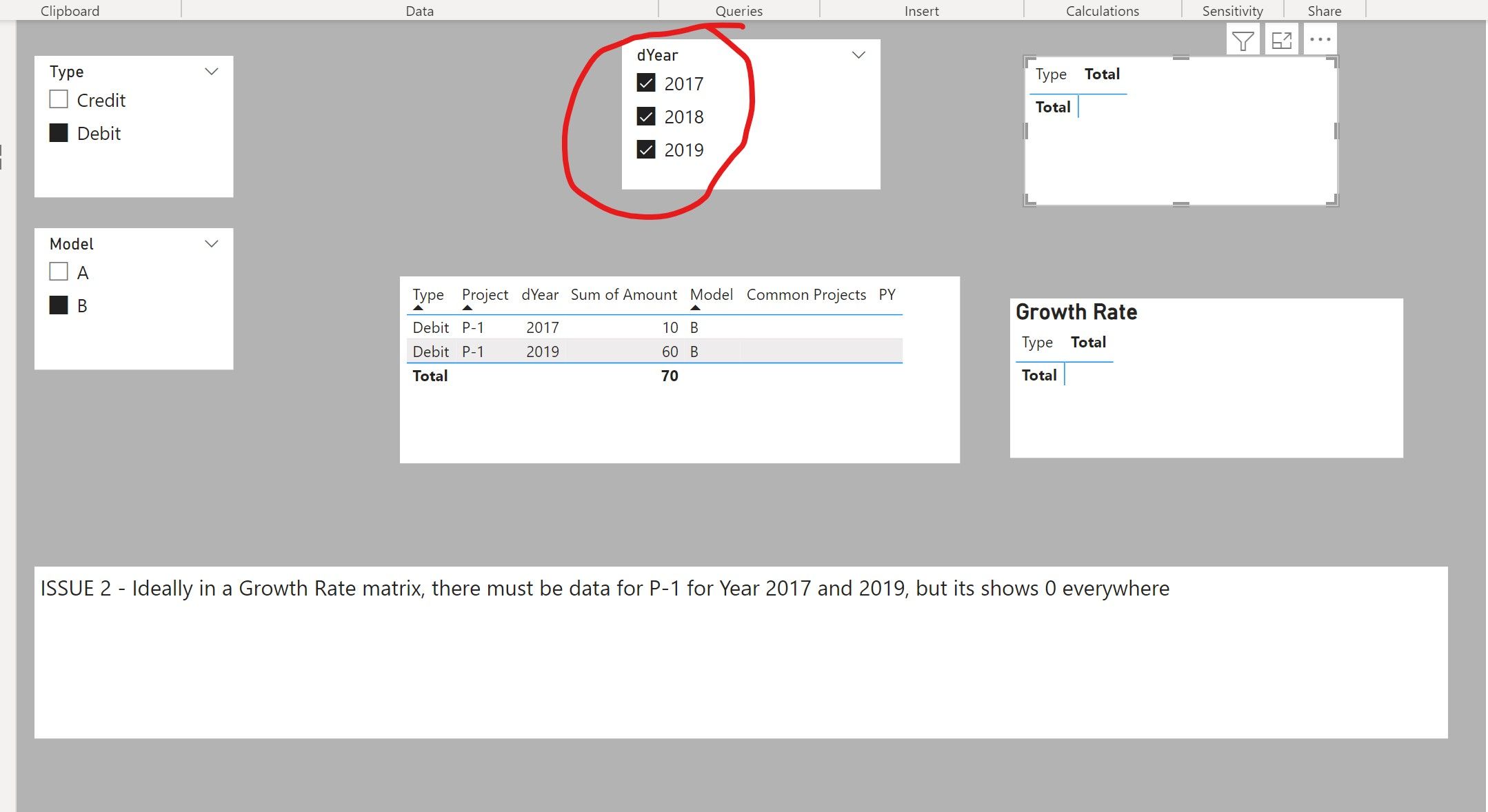1488x812 pixels.
Task: Select the Calculations ribbon group label
Action: pos(1102,11)
